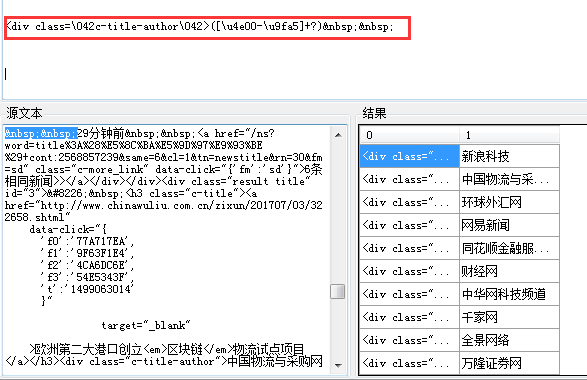Click the 29分钟前 text in source pane
This screenshot has height=380, width=587.
coord(101,133)
